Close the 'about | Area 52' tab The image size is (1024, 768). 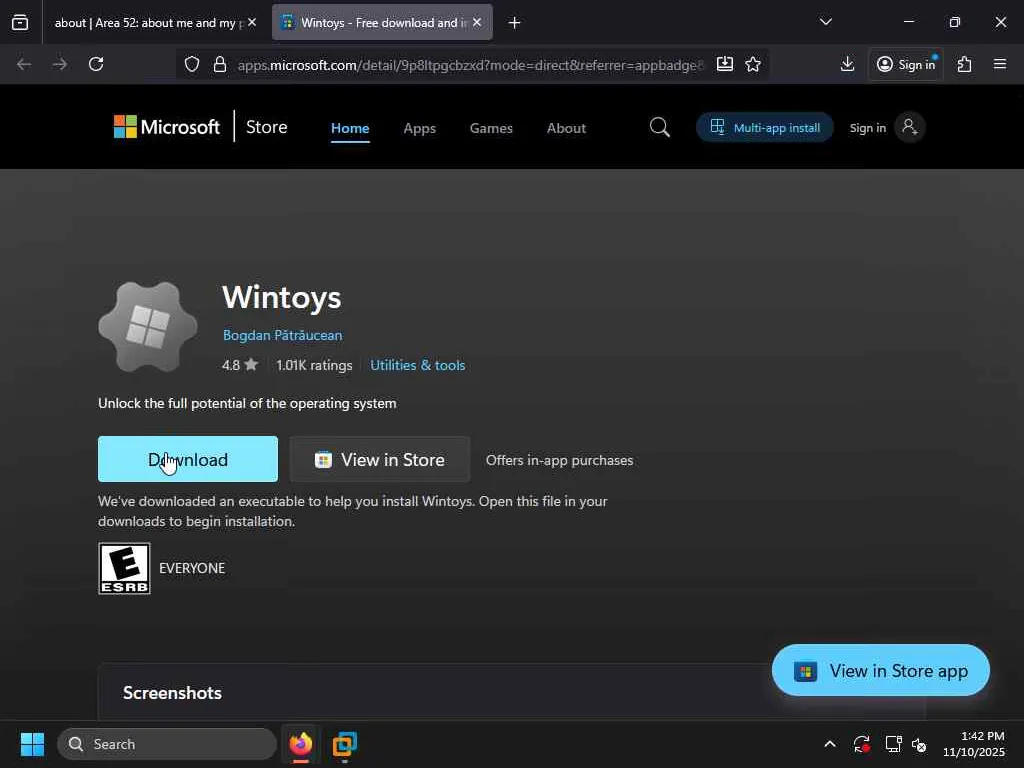click(x=252, y=22)
